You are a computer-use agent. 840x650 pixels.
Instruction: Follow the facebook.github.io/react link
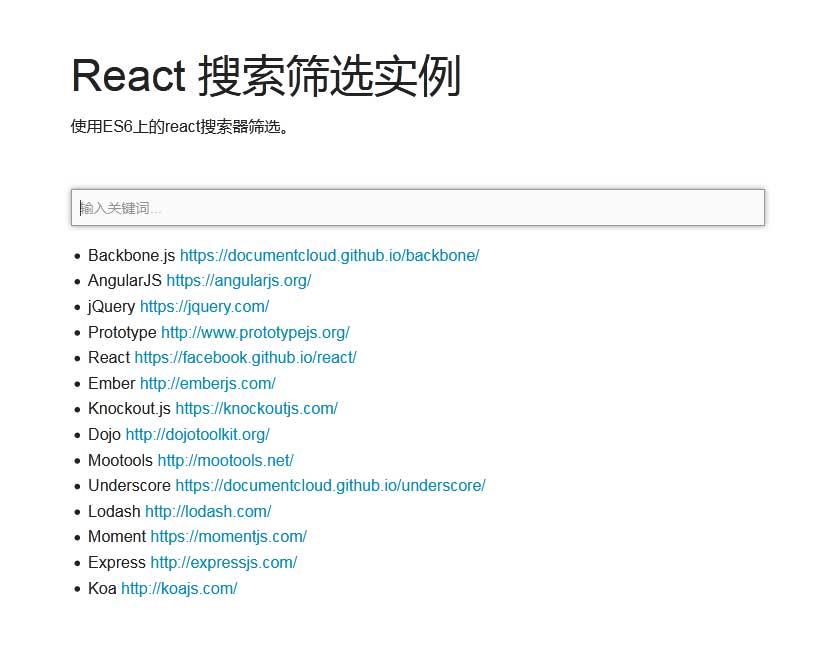[245, 357]
